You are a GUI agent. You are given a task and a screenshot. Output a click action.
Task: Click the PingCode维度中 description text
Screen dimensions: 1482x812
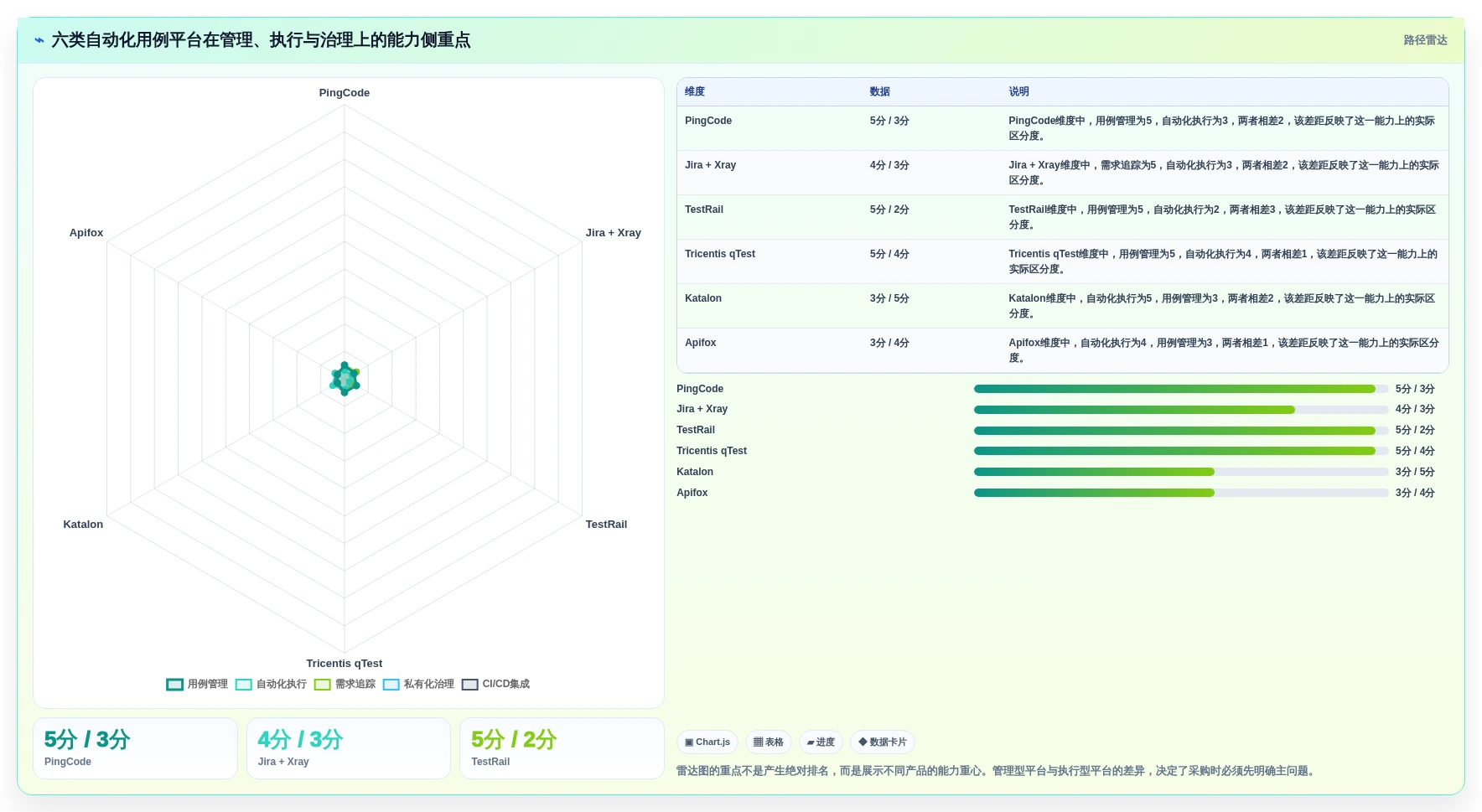coord(1222,128)
